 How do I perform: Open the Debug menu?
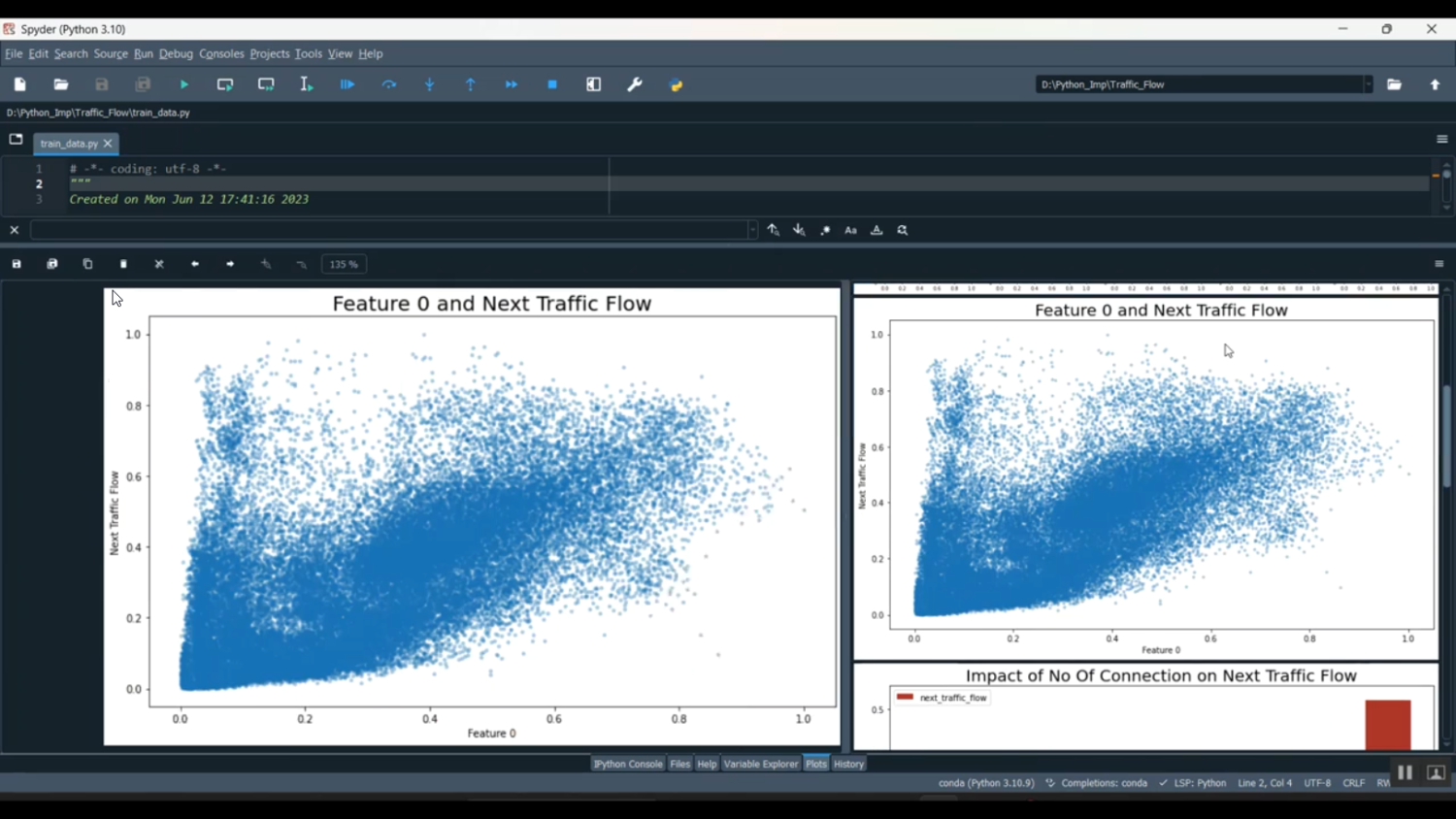coord(176,54)
